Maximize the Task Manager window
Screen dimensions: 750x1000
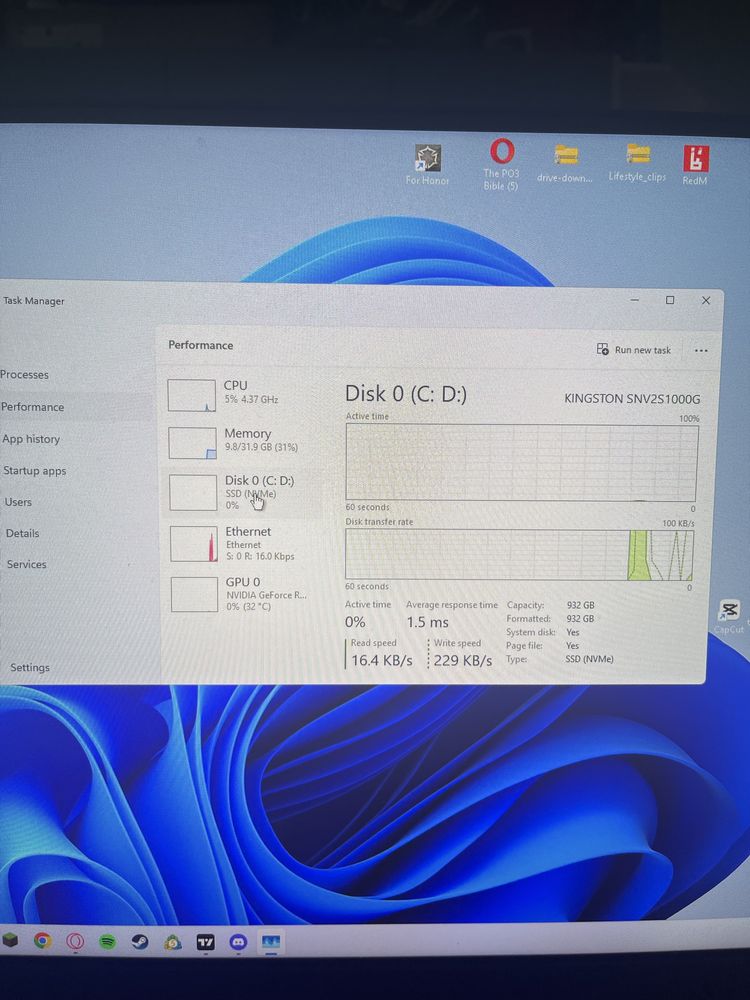point(670,300)
